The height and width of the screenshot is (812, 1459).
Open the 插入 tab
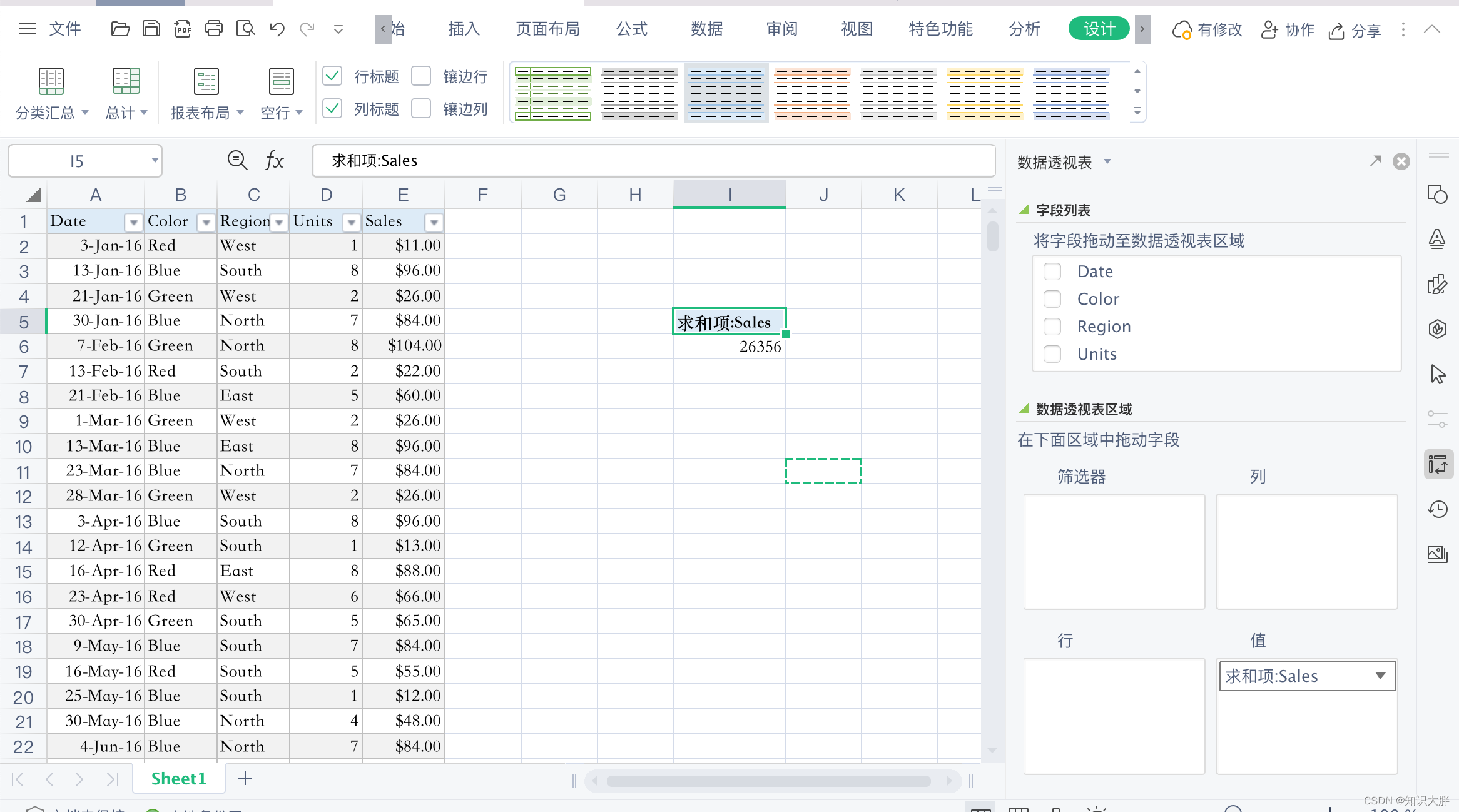pyautogui.click(x=464, y=29)
